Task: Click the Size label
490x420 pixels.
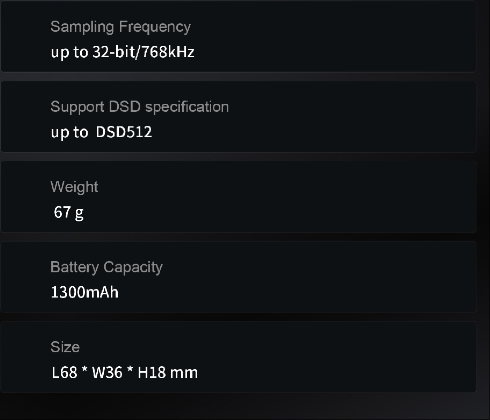Action: (65, 347)
